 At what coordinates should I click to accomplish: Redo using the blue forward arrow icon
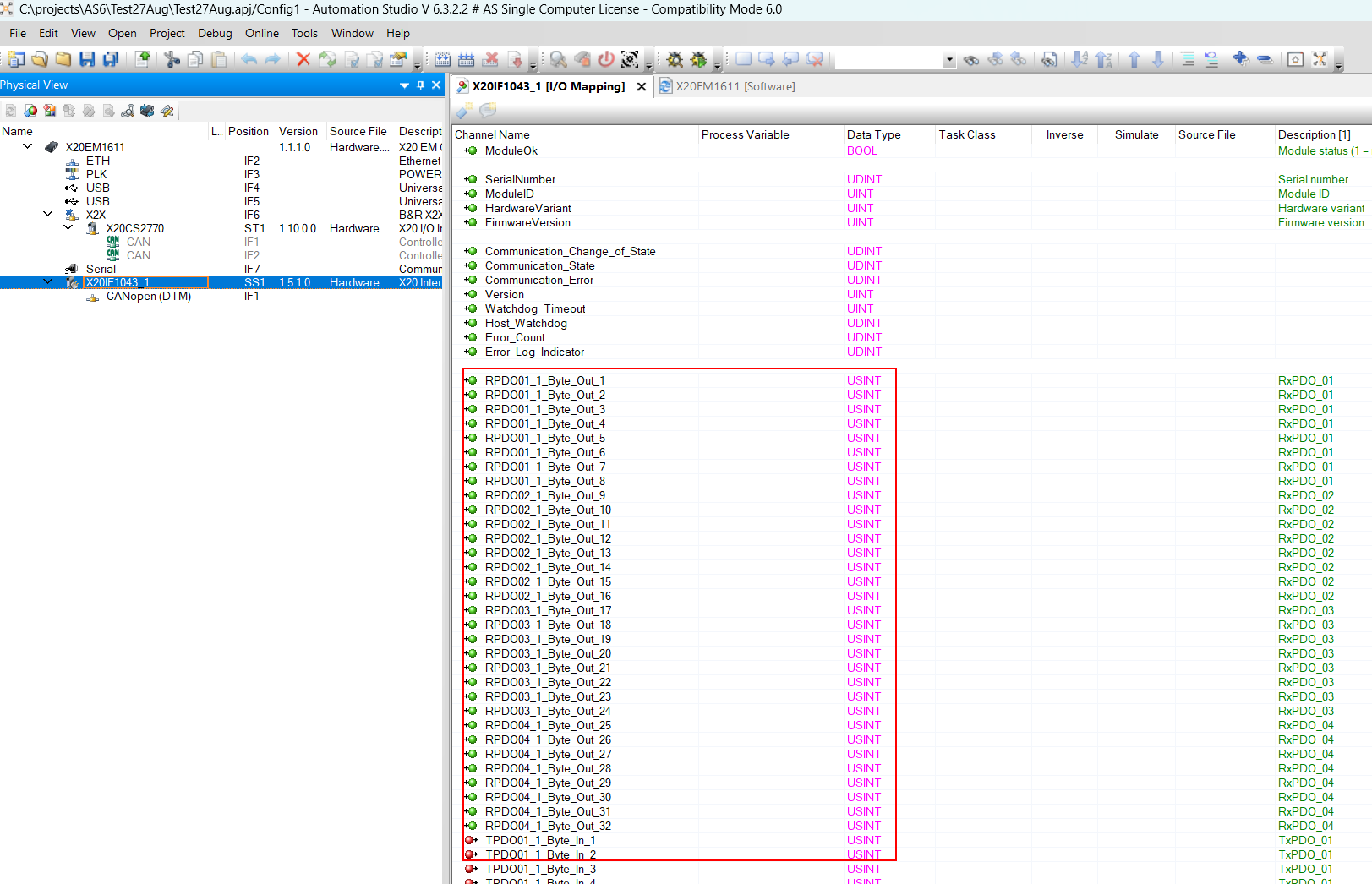click(272, 59)
